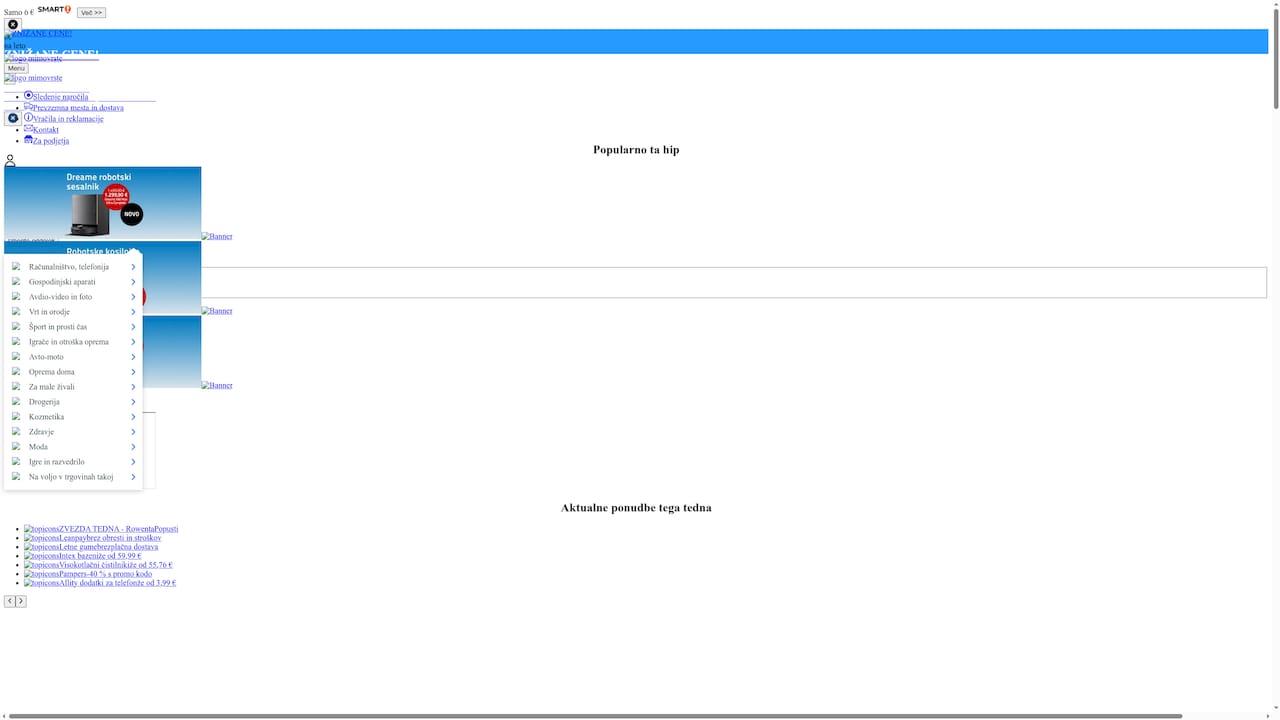The height and width of the screenshot is (720, 1280).
Task: Advance the carousel with right arrow control
Action: tap(21, 601)
